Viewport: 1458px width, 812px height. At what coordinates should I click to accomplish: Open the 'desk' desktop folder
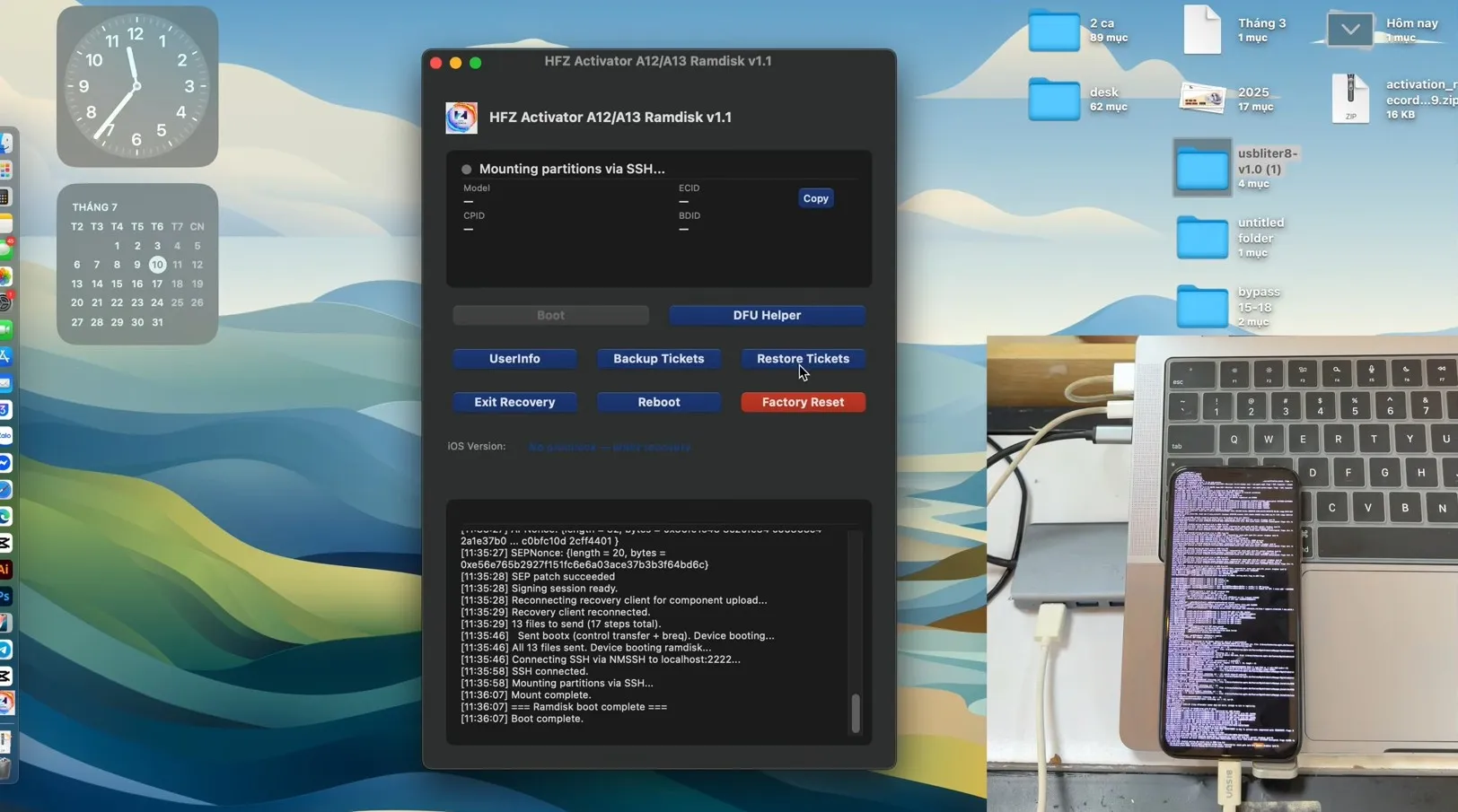pyautogui.click(x=1053, y=99)
